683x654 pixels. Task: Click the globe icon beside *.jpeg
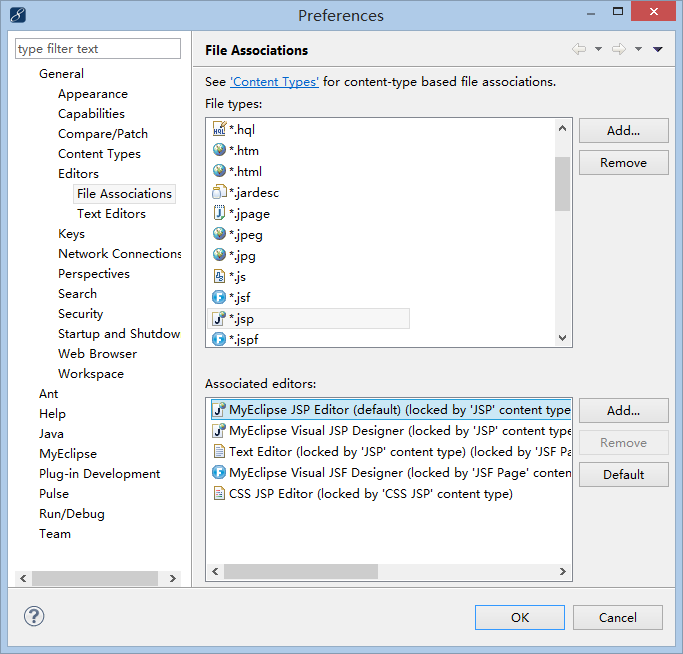coord(219,234)
